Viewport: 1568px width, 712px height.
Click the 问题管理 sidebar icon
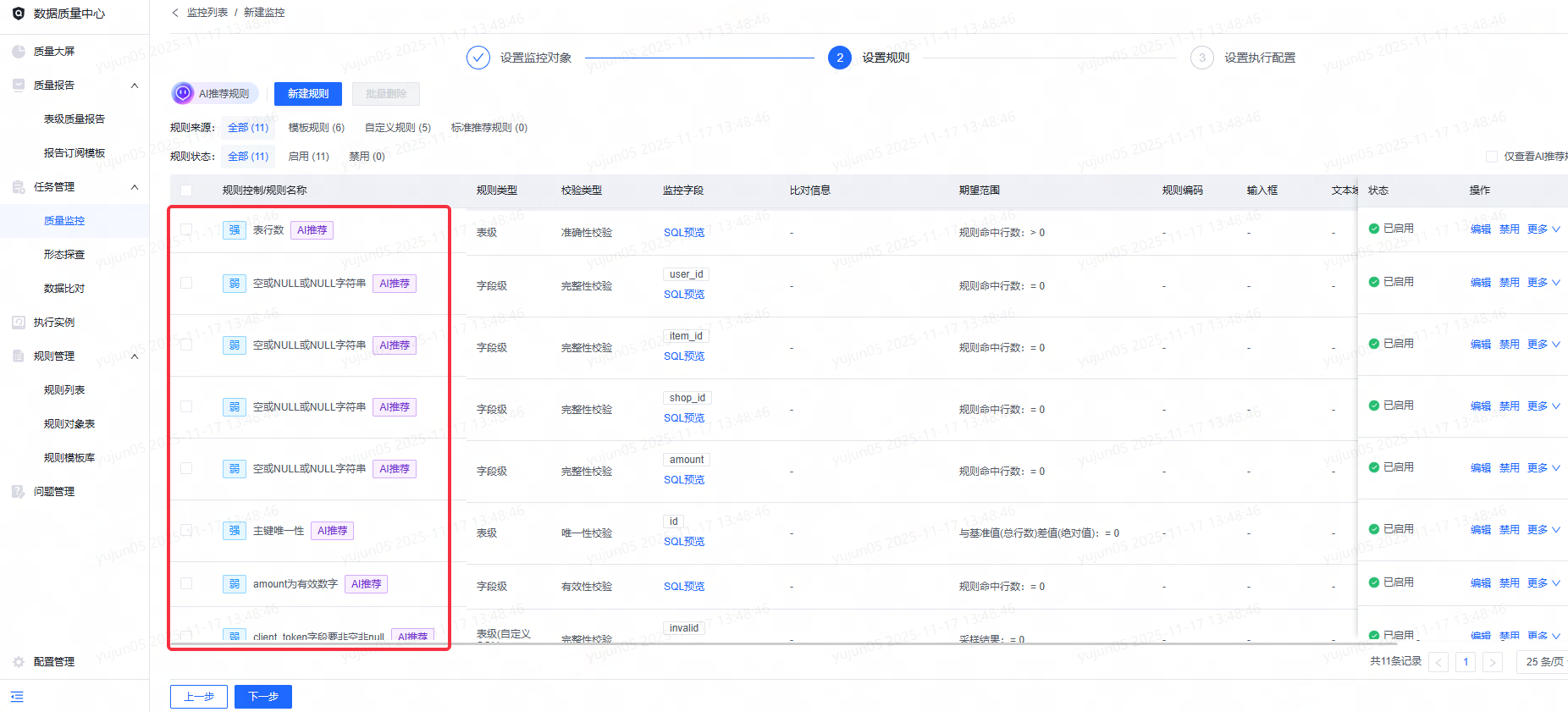[19, 492]
